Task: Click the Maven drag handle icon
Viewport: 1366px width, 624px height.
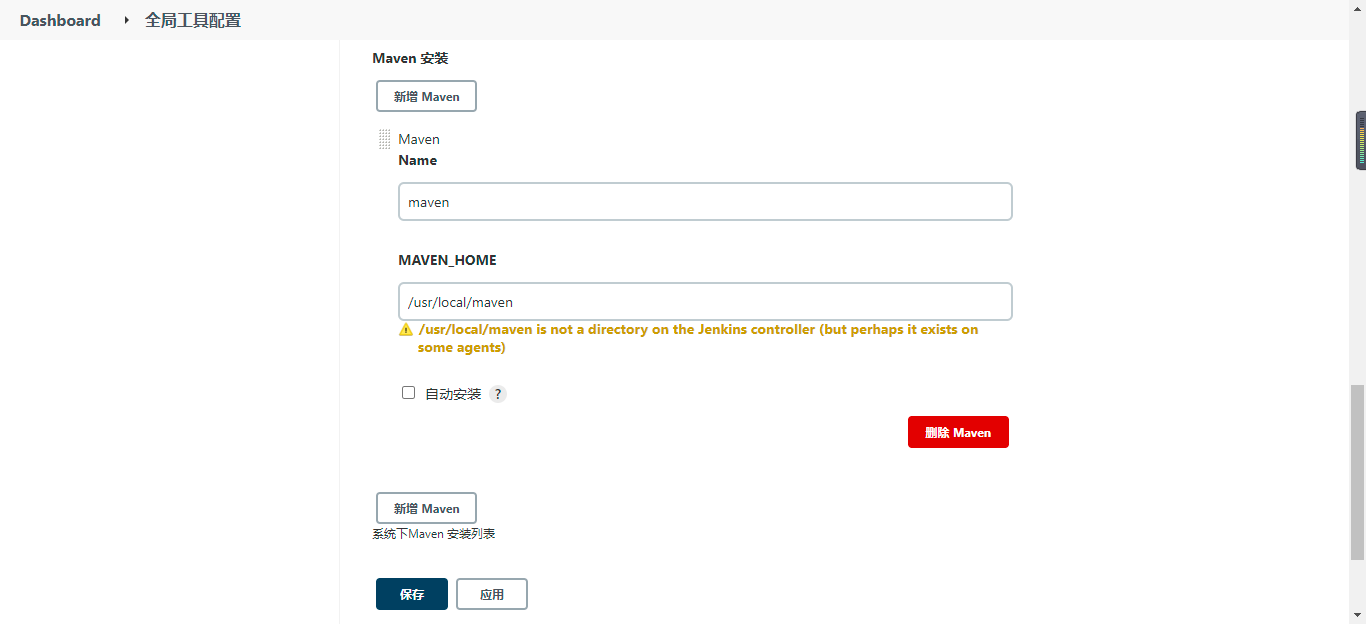Action: (x=385, y=139)
